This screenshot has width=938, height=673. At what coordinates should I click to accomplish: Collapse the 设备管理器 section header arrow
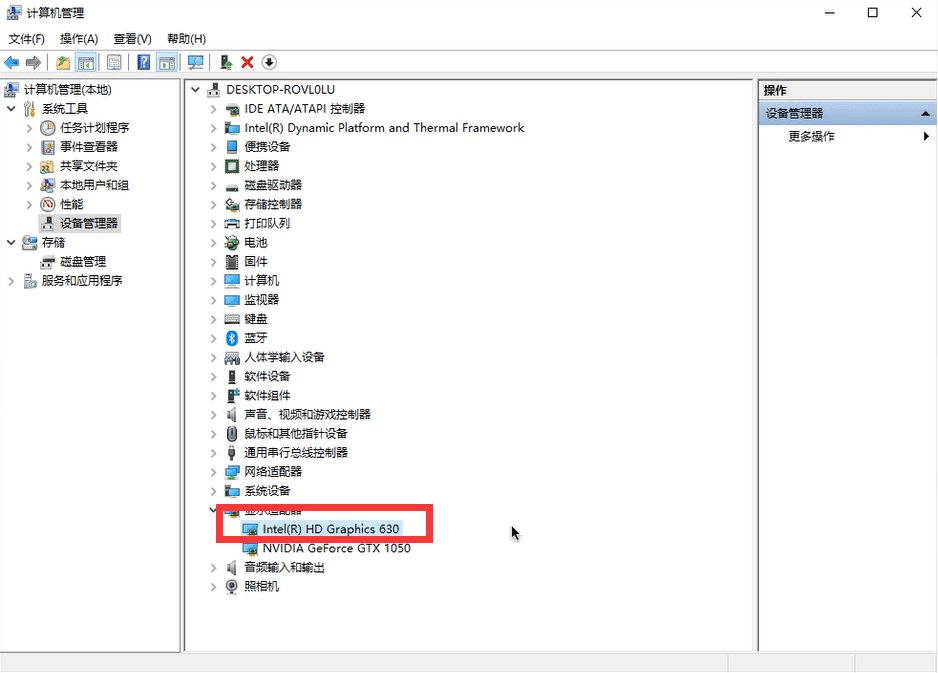point(926,114)
